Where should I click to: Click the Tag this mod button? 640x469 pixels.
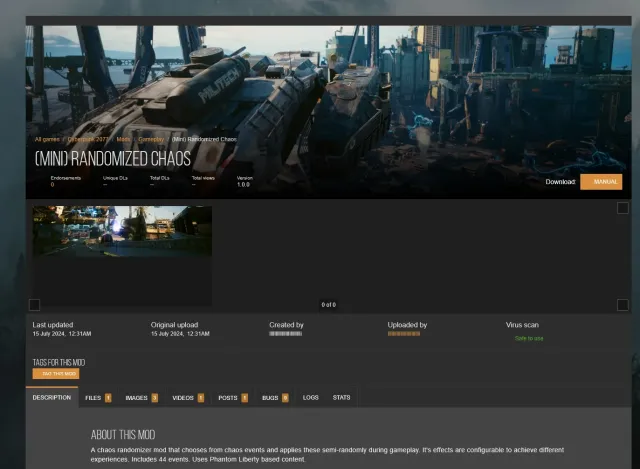[56, 373]
